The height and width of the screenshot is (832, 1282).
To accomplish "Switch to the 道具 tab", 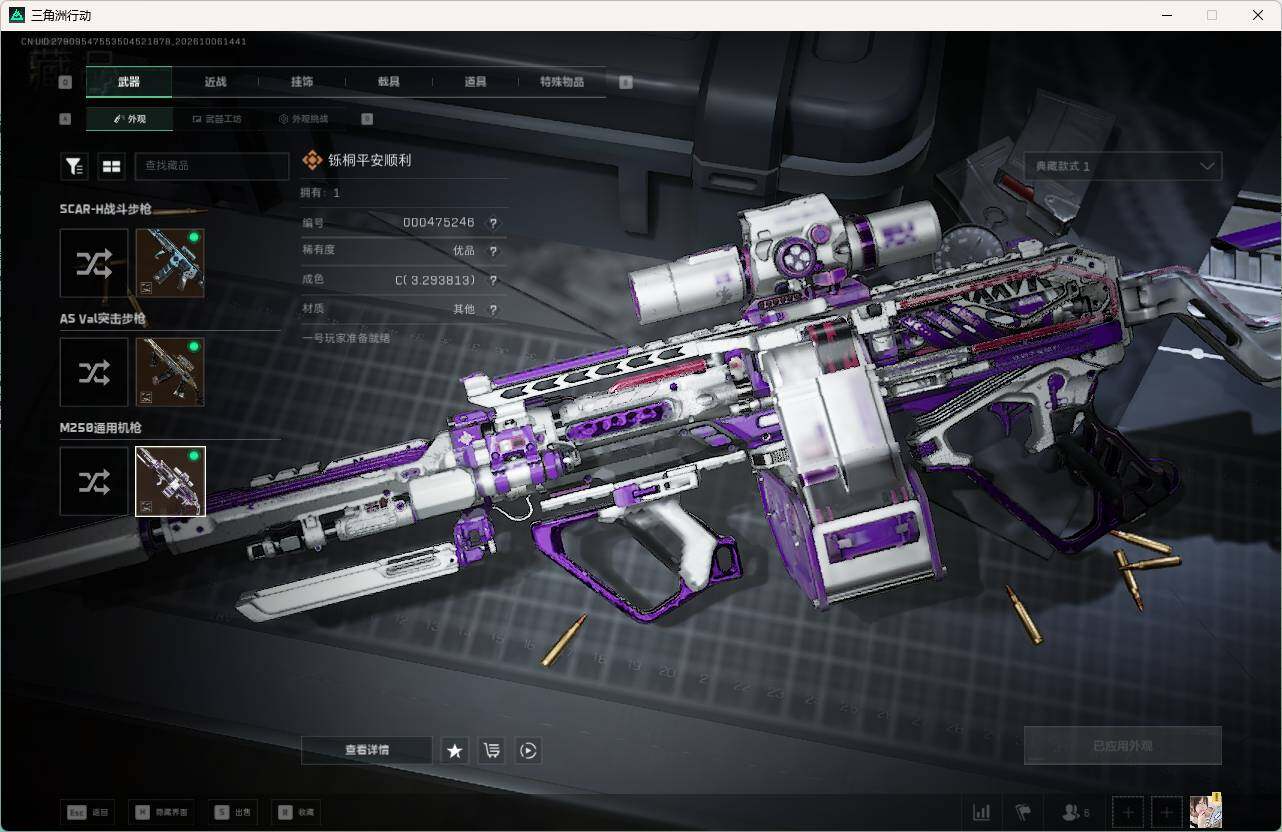I will [475, 82].
